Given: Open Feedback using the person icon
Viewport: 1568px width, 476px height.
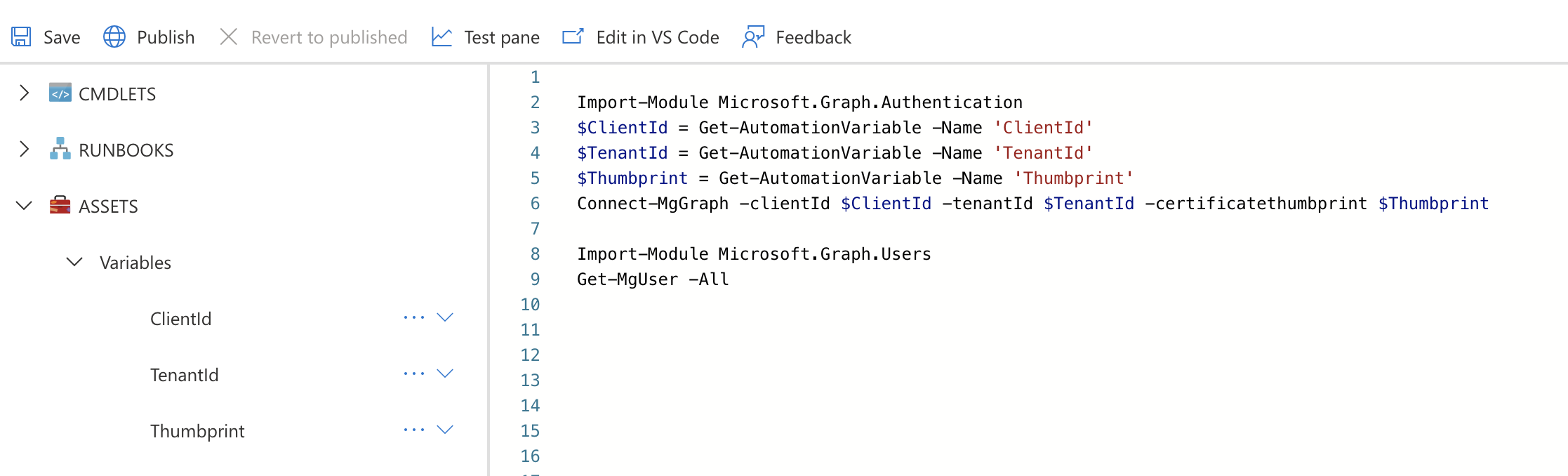Looking at the screenshot, I should [752, 37].
